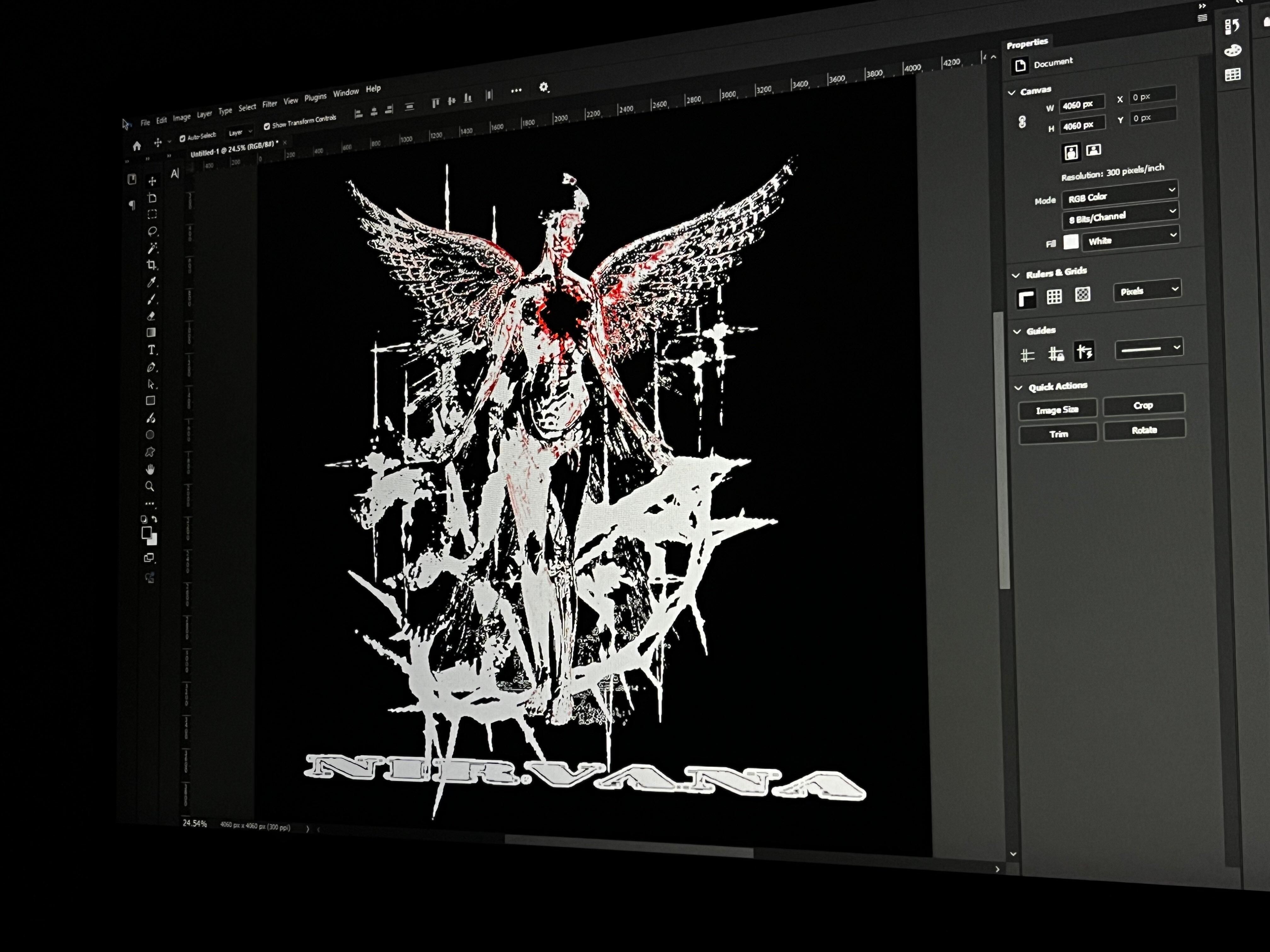Open the Color panel palette icon
The height and width of the screenshot is (952, 1270).
point(1233,50)
